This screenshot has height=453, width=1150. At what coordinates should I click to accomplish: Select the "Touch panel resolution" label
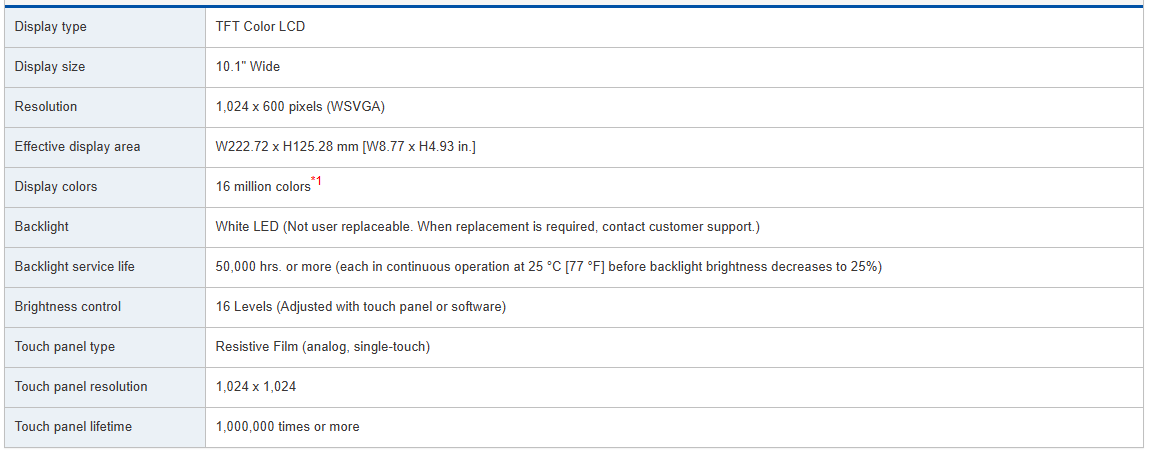[x=81, y=387]
